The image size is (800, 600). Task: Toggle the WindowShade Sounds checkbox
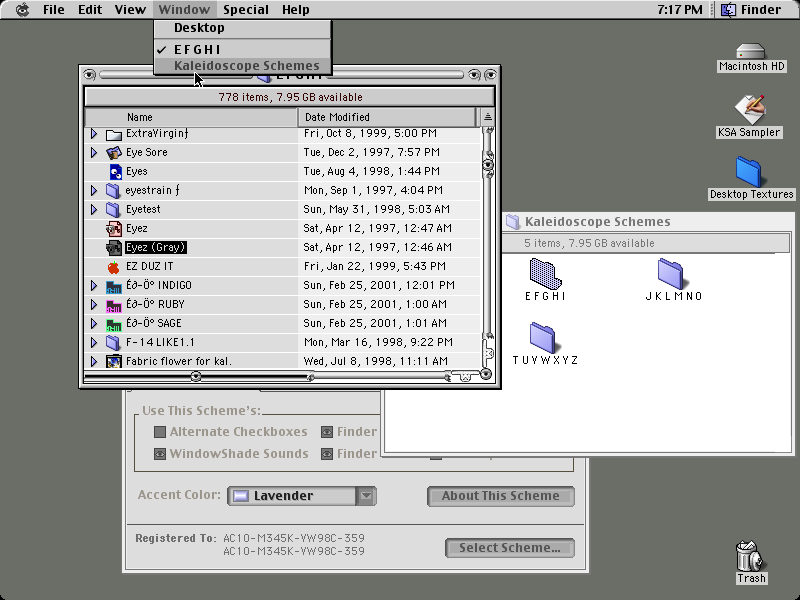[x=160, y=454]
